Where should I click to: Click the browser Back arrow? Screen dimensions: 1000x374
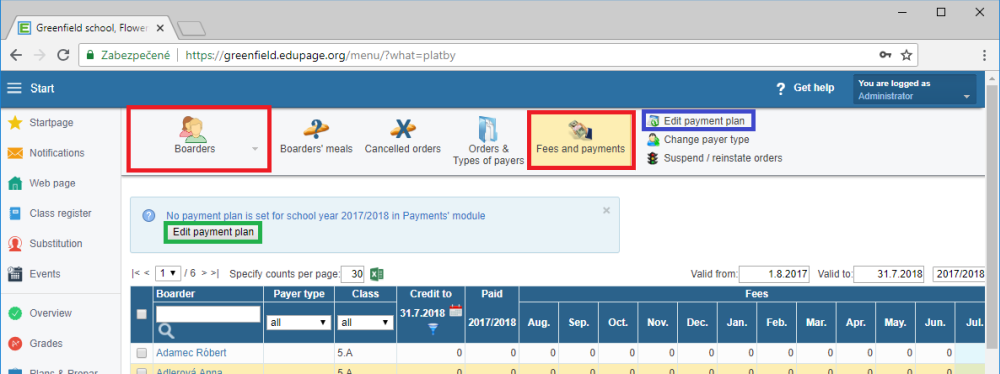[16, 55]
